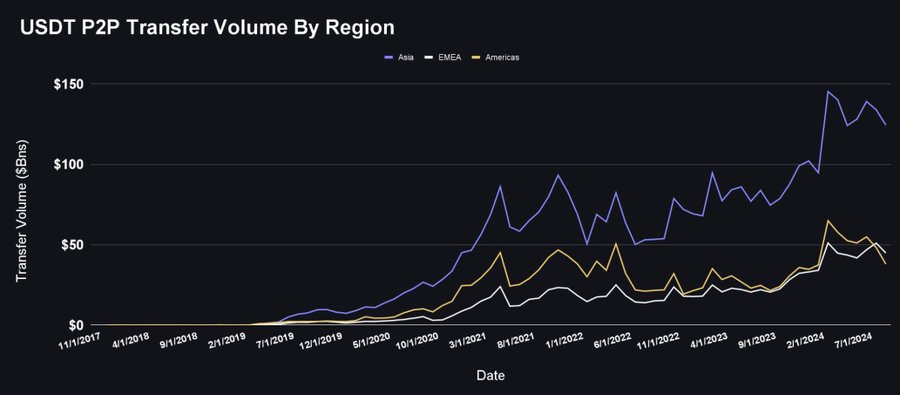Click the $50 y-axis label
Screen dimensions: 900x395
click(72, 245)
